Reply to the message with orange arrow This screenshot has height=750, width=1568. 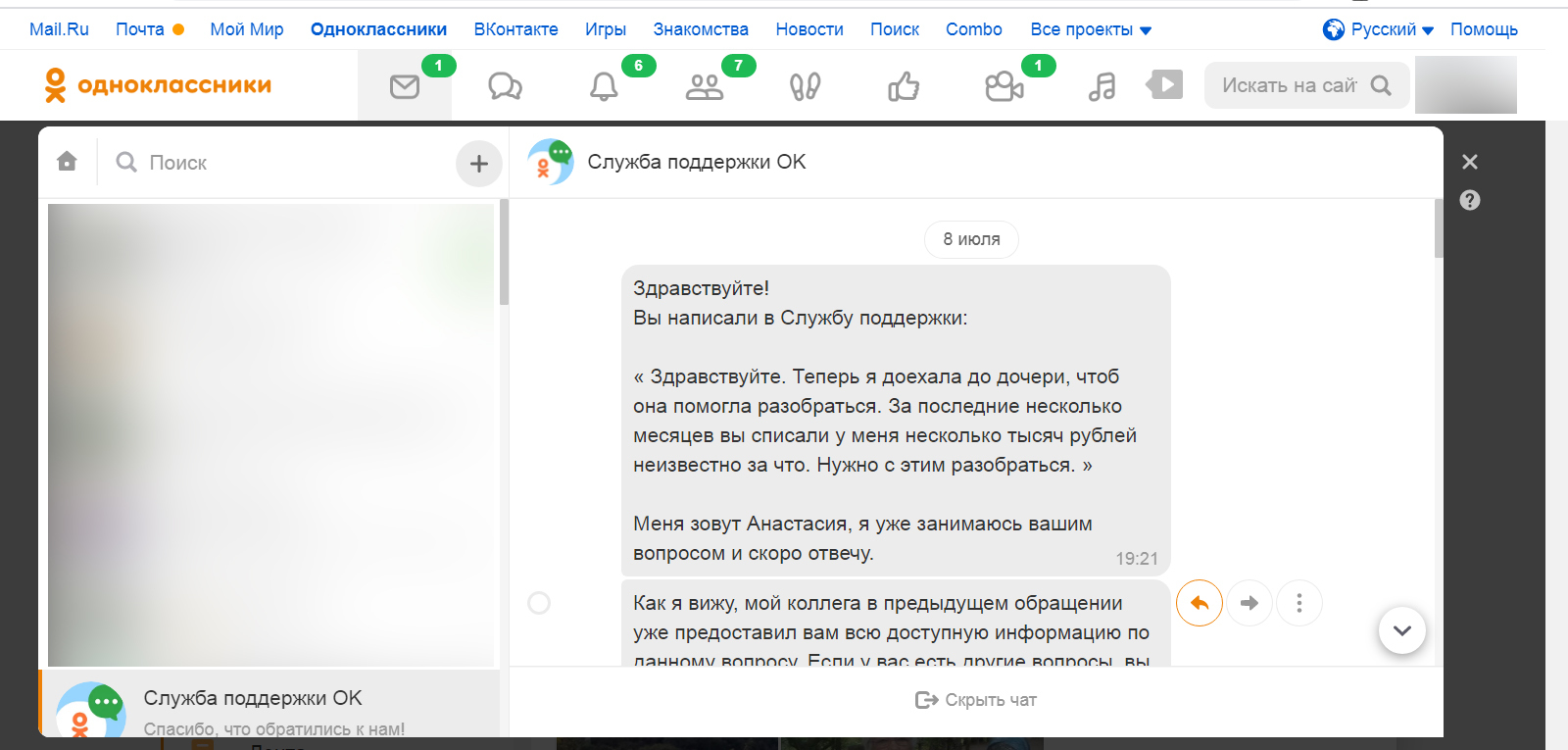[x=1200, y=603]
